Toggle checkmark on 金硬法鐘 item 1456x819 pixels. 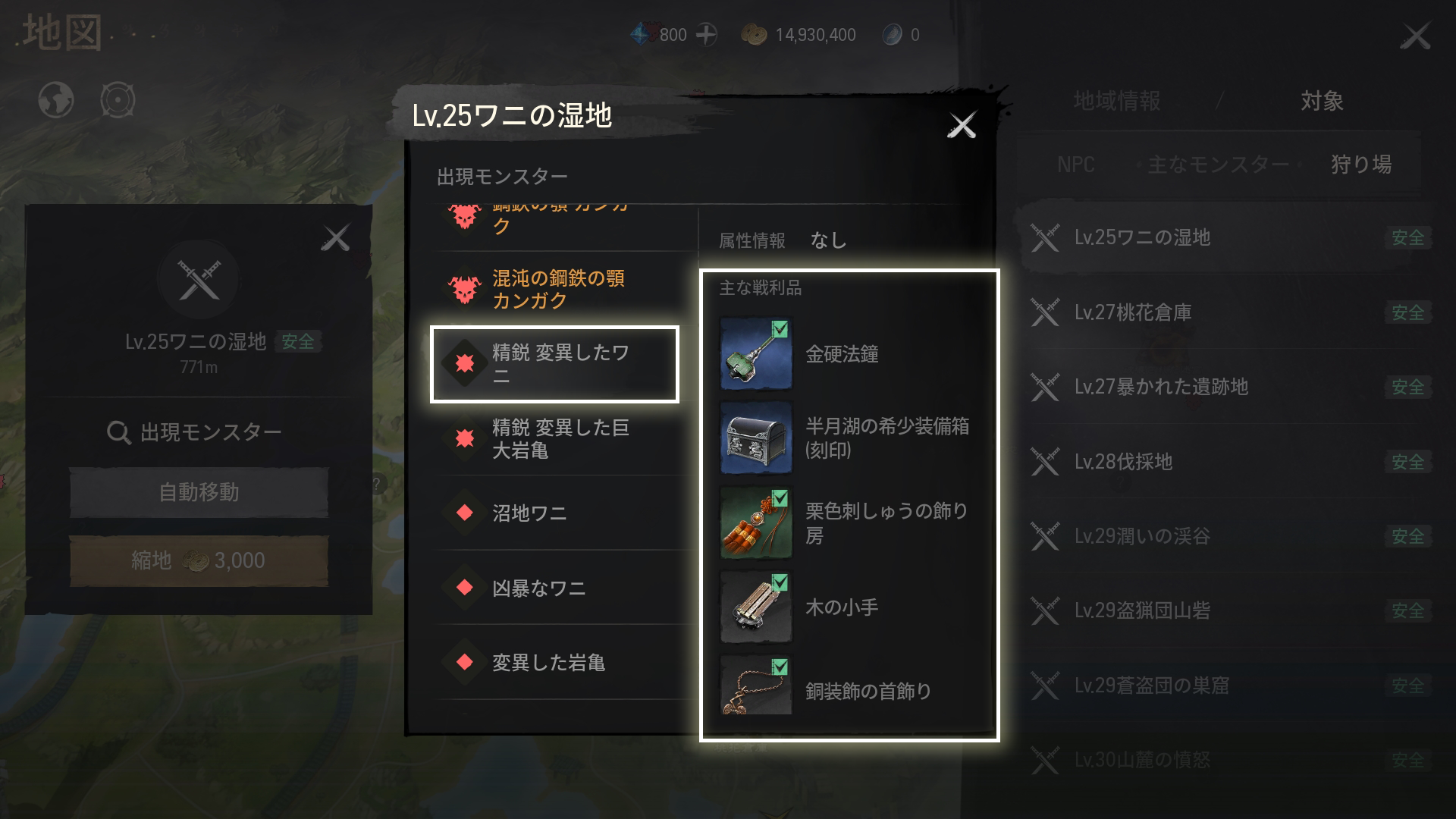pyautogui.click(x=780, y=329)
